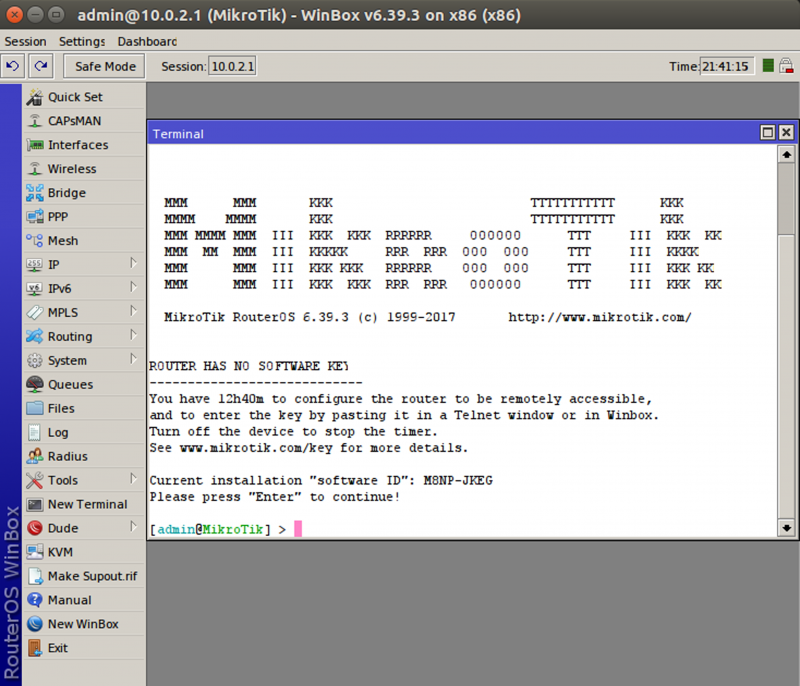Click the Log page icon
This screenshot has height=686, width=800.
[35, 433]
